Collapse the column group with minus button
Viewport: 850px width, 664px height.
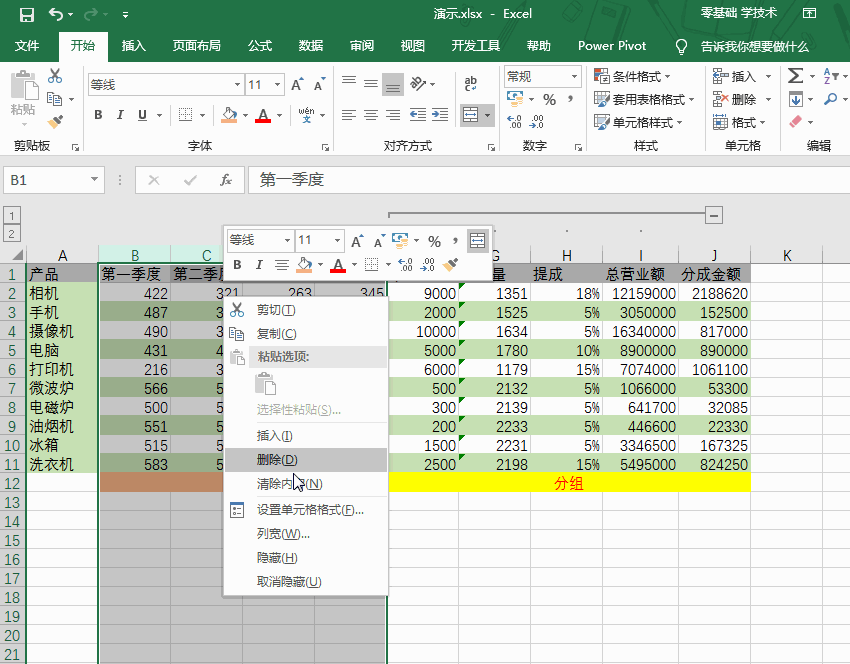tap(714, 215)
